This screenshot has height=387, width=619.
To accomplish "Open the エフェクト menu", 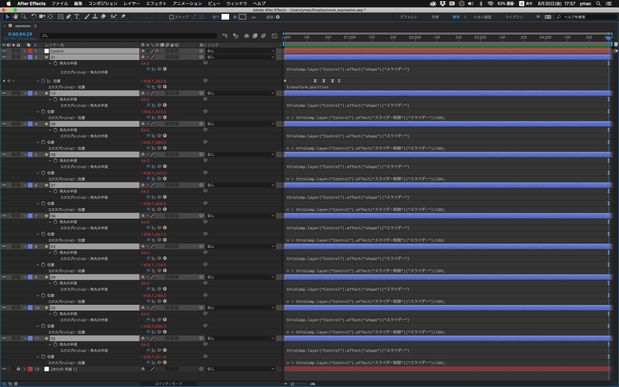I will coord(156,3).
